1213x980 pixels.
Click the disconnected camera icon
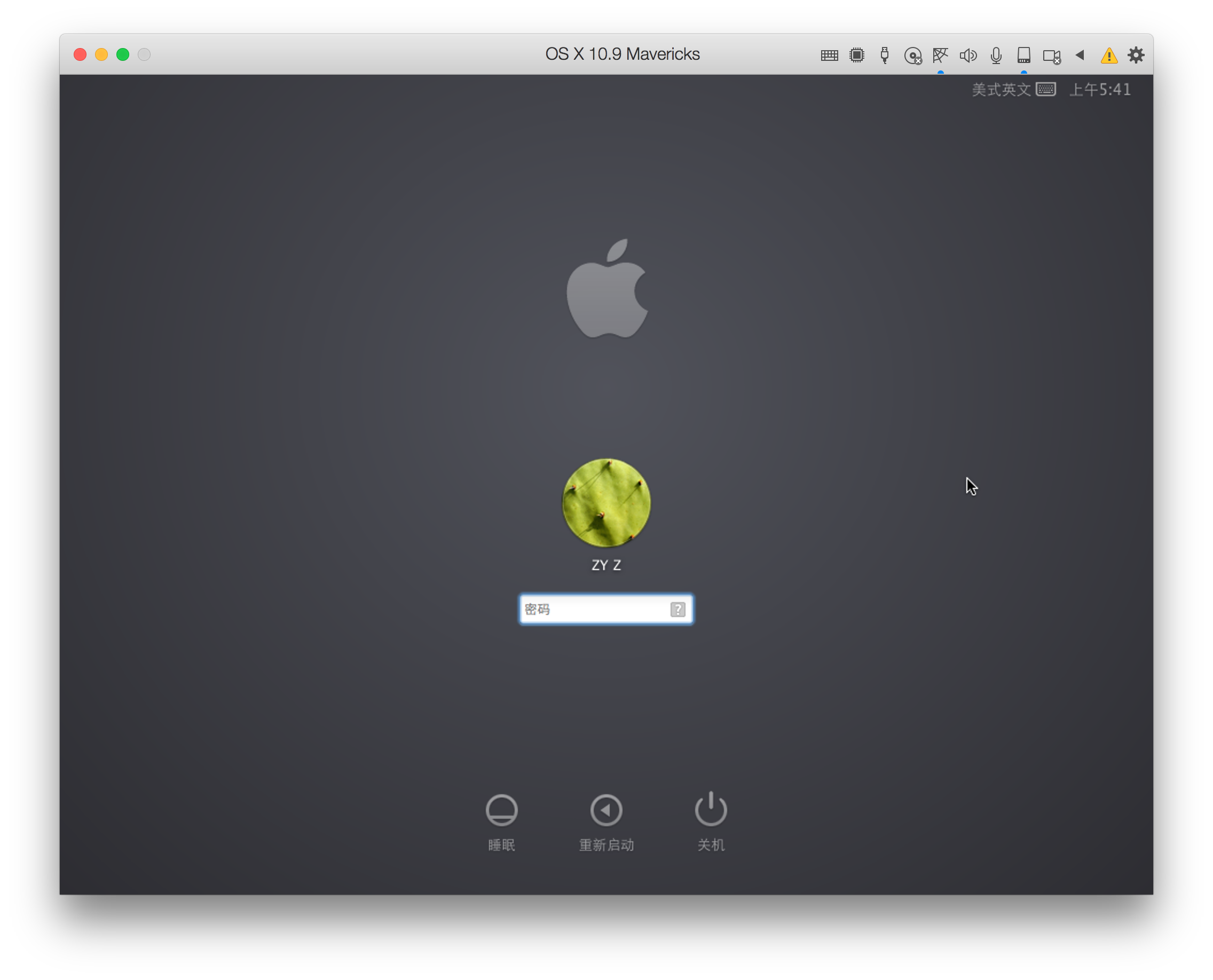(1051, 56)
